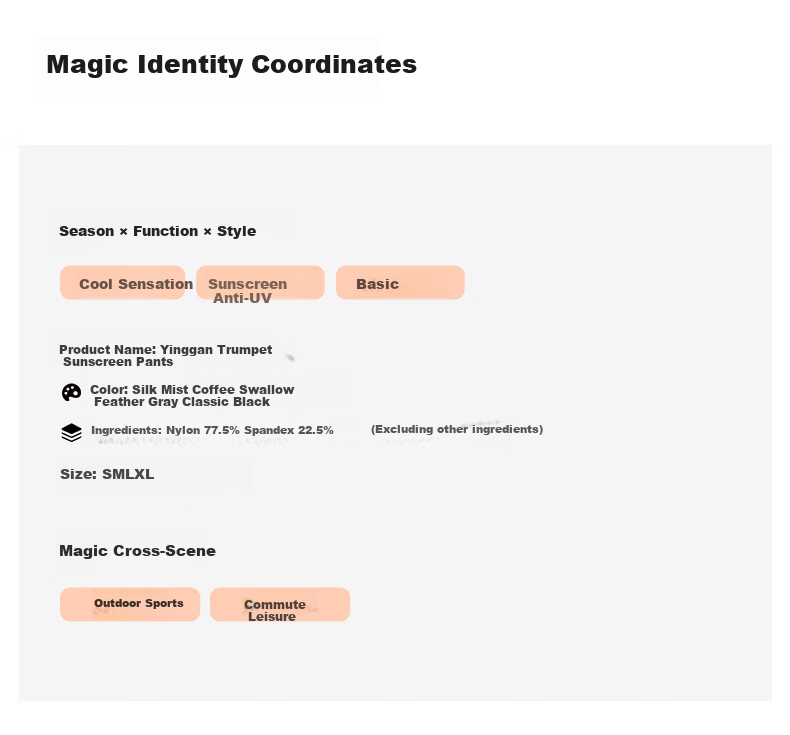Click the color palette icon
Image resolution: width=790 pixels, height=735 pixels.
[72, 392]
